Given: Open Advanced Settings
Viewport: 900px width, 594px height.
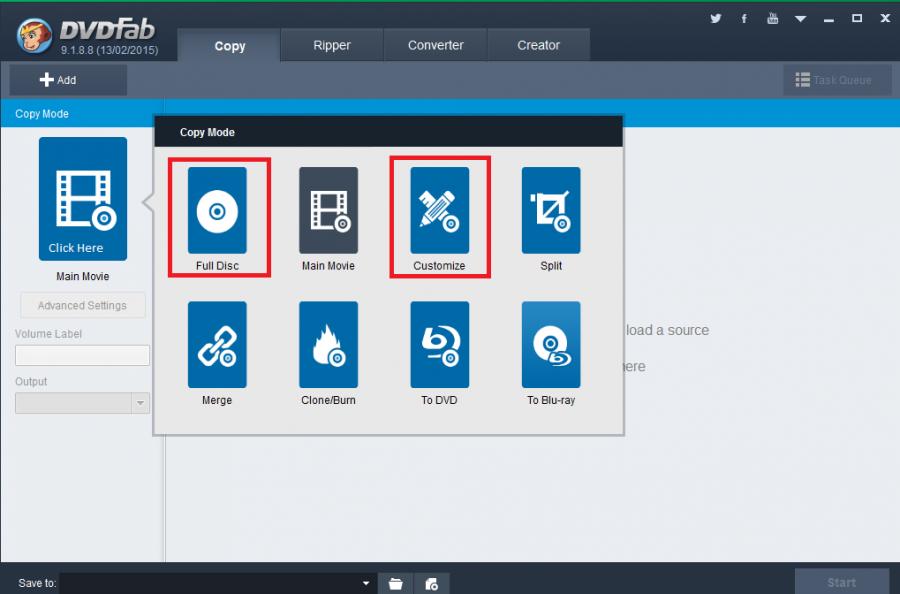Looking at the screenshot, I should point(83,305).
